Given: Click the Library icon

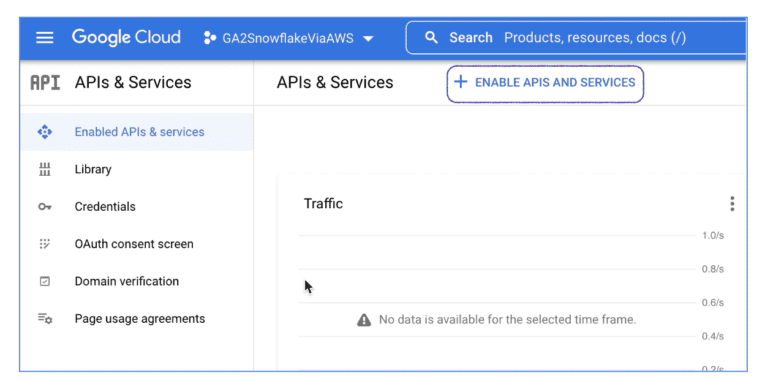Looking at the screenshot, I should tap(45, 169).
